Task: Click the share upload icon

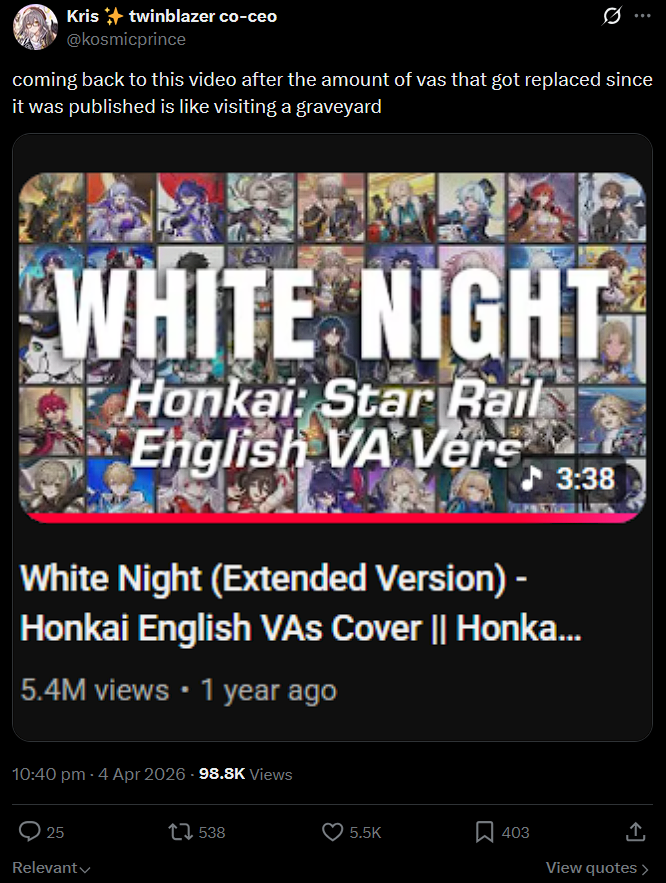Action: pos(636,832)
